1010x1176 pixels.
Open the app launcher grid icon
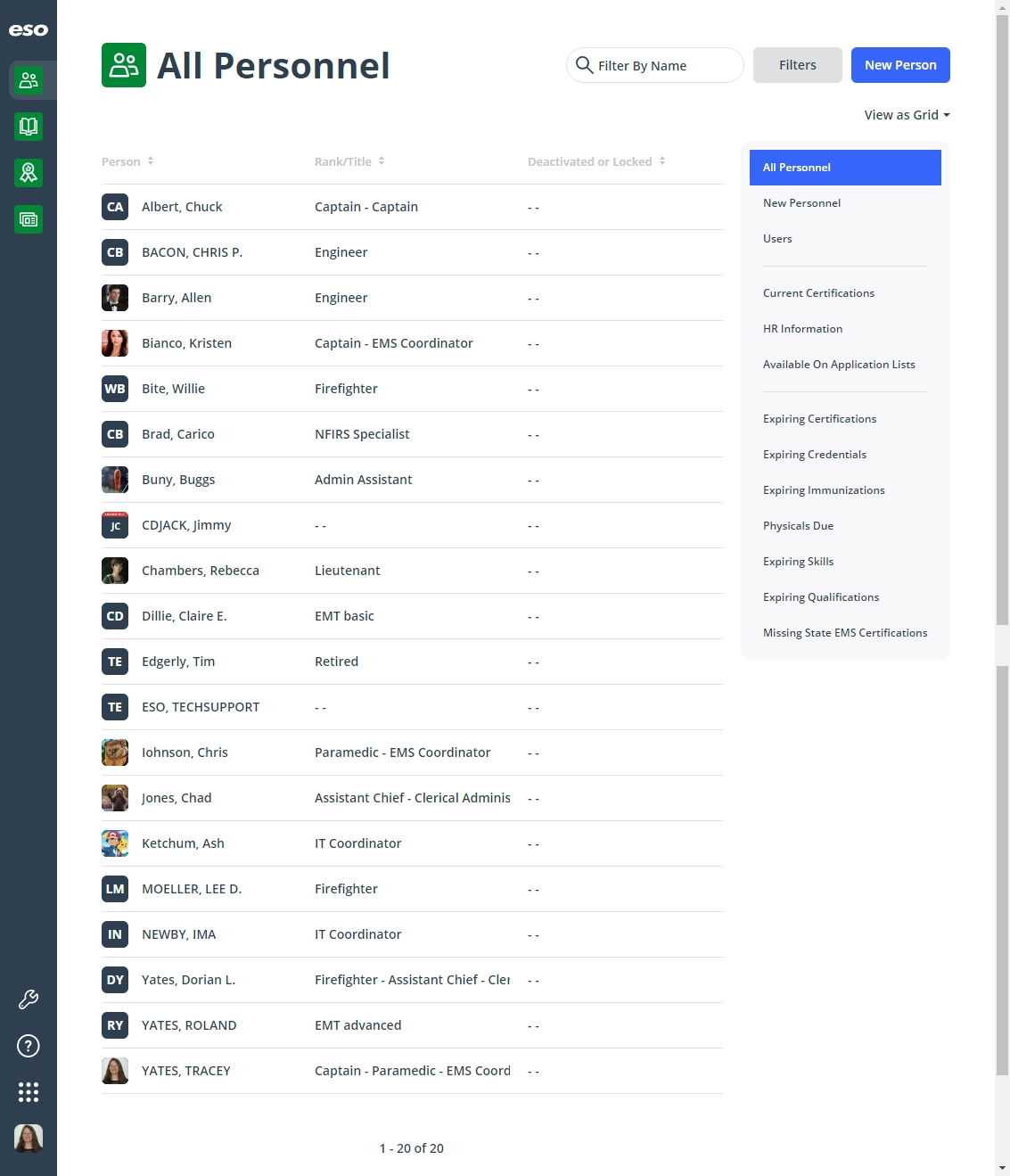pos(29,1092)
